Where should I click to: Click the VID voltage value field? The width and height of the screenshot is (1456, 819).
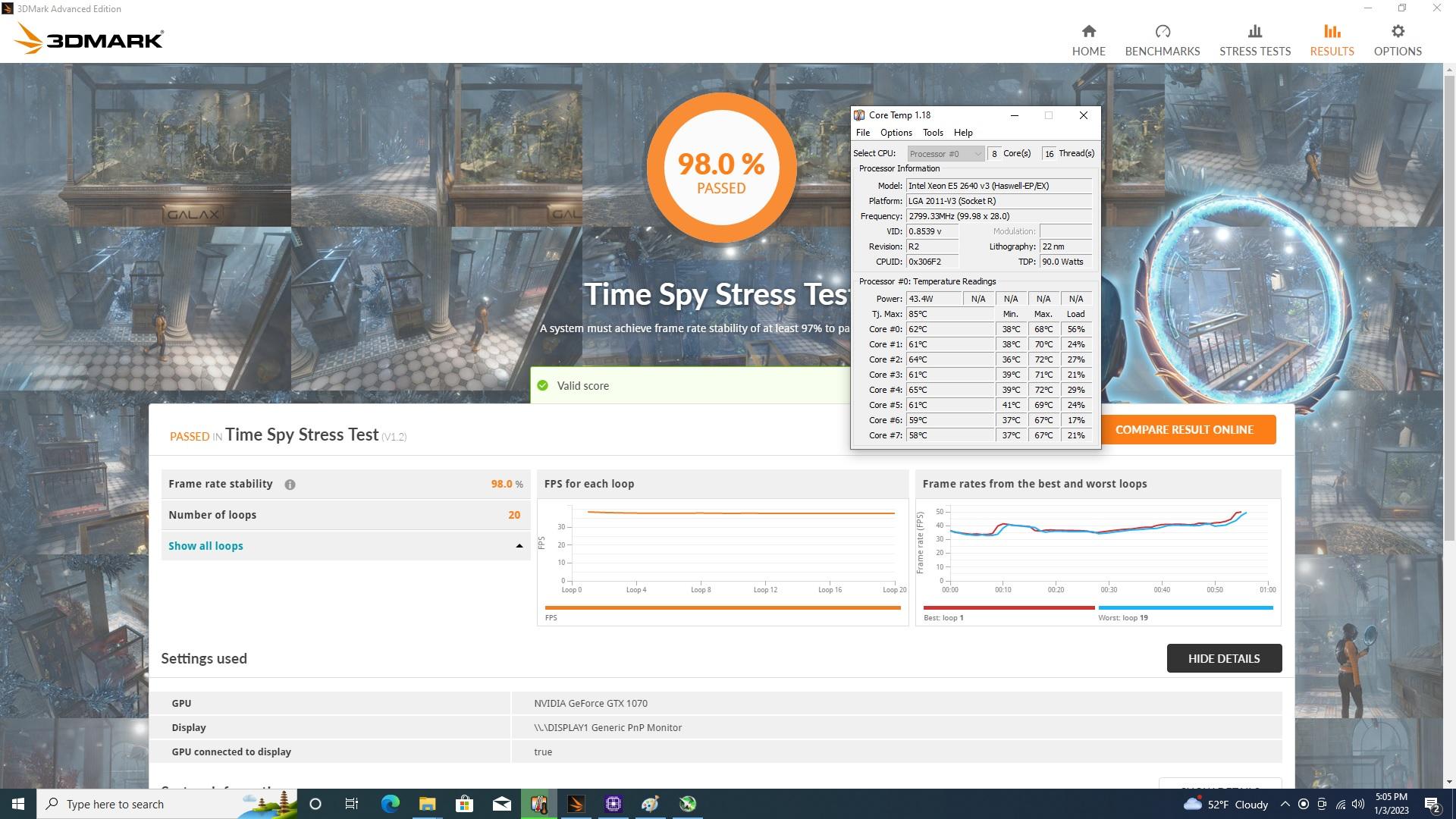[932, 231]
